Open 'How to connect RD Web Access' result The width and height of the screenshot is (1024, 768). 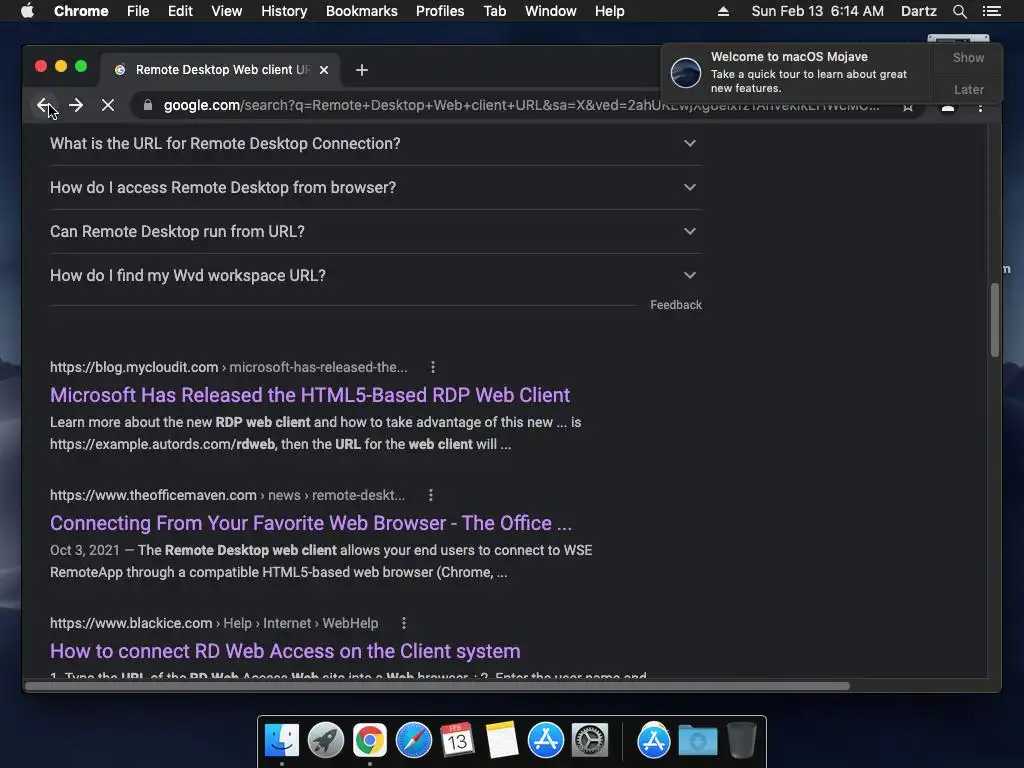click(x=285, y=651)
